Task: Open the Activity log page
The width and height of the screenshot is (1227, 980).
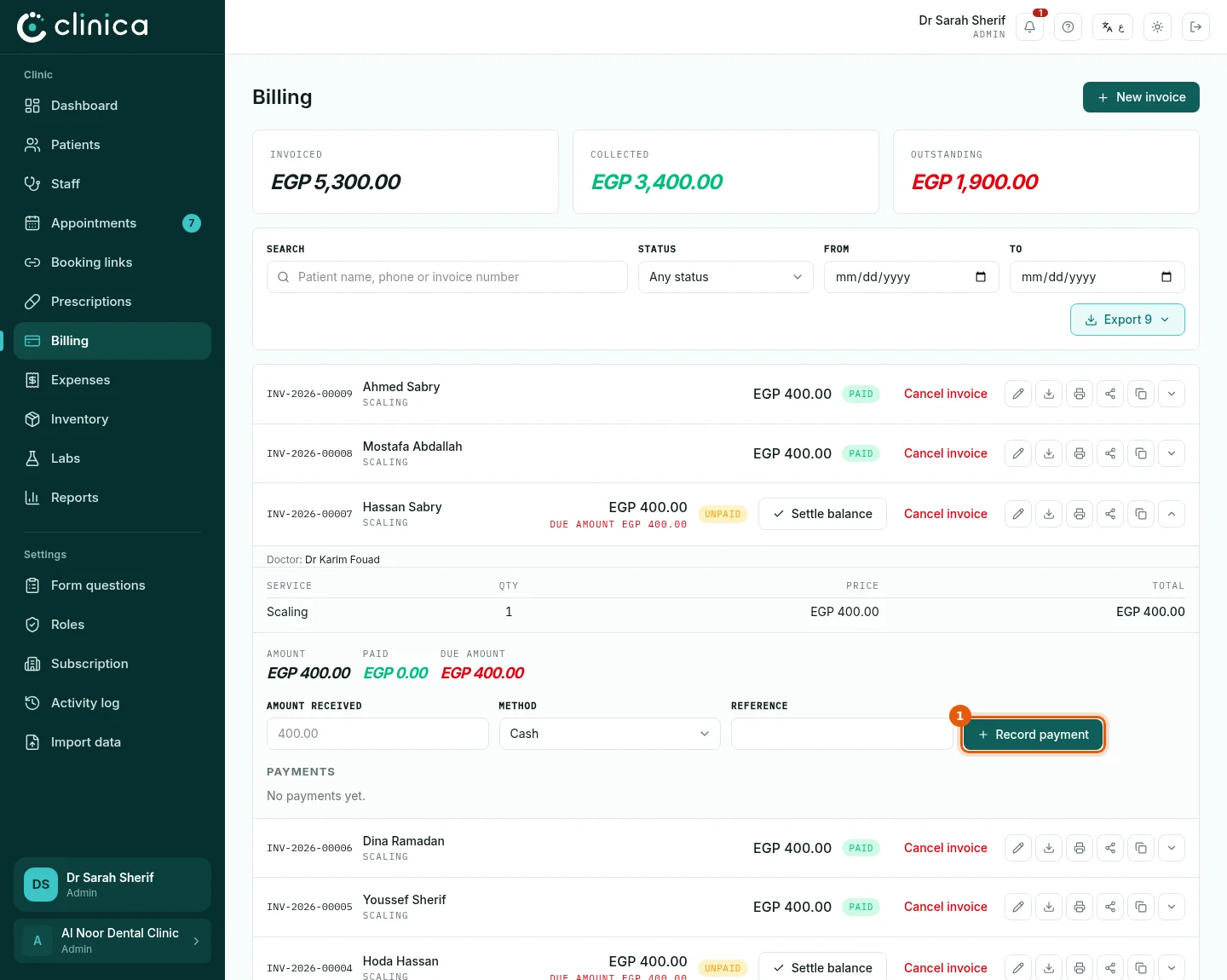Action: [x=112, y=703]
